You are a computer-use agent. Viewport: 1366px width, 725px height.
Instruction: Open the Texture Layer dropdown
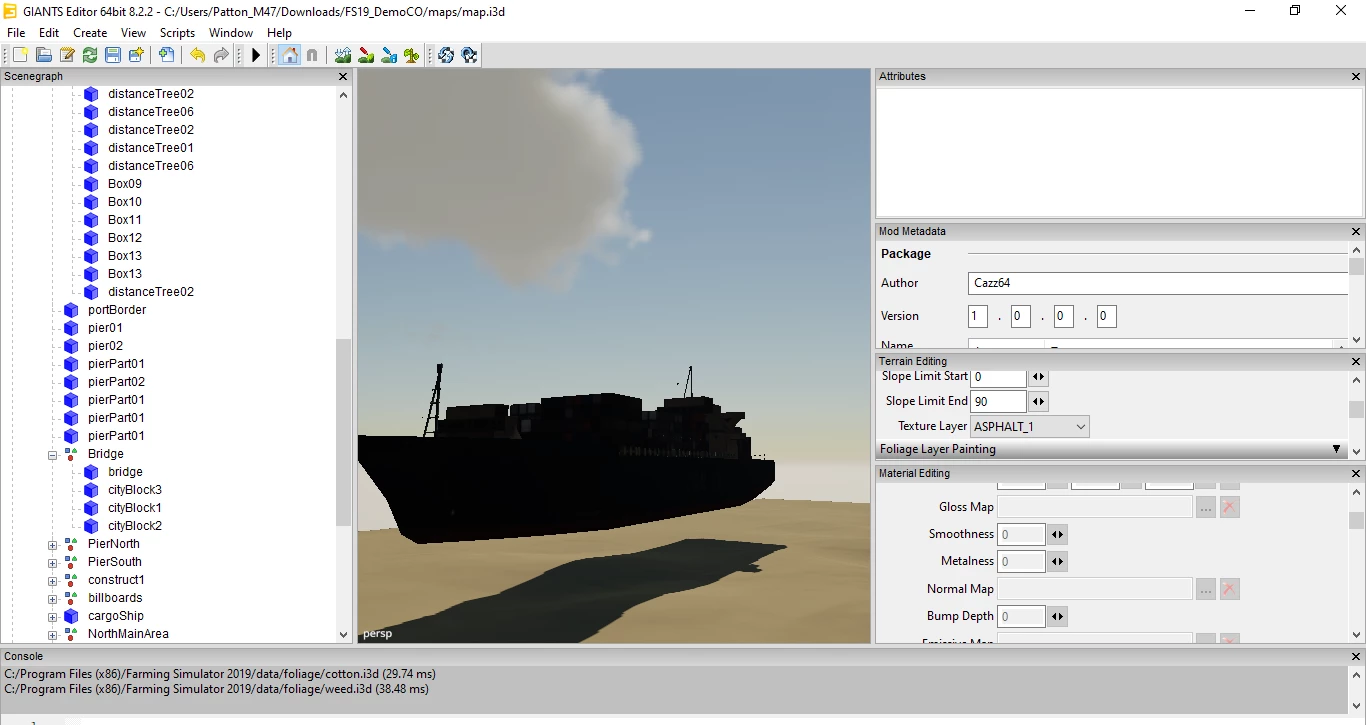pyautogui.click(x=1030, y=426)
